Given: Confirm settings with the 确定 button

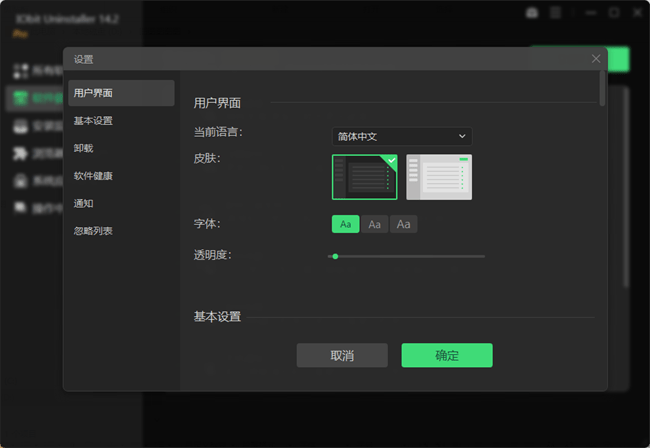Looking at the screenshot, I should click(447, 355).
